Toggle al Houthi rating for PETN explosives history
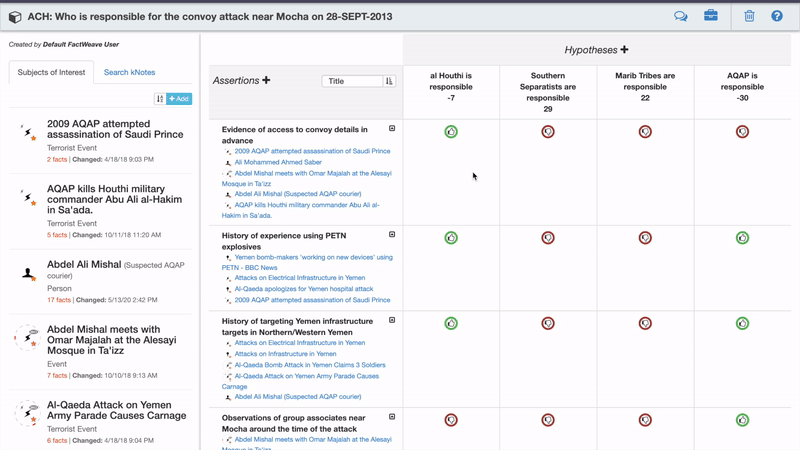800x450 pixels. (x=451, y=238)
